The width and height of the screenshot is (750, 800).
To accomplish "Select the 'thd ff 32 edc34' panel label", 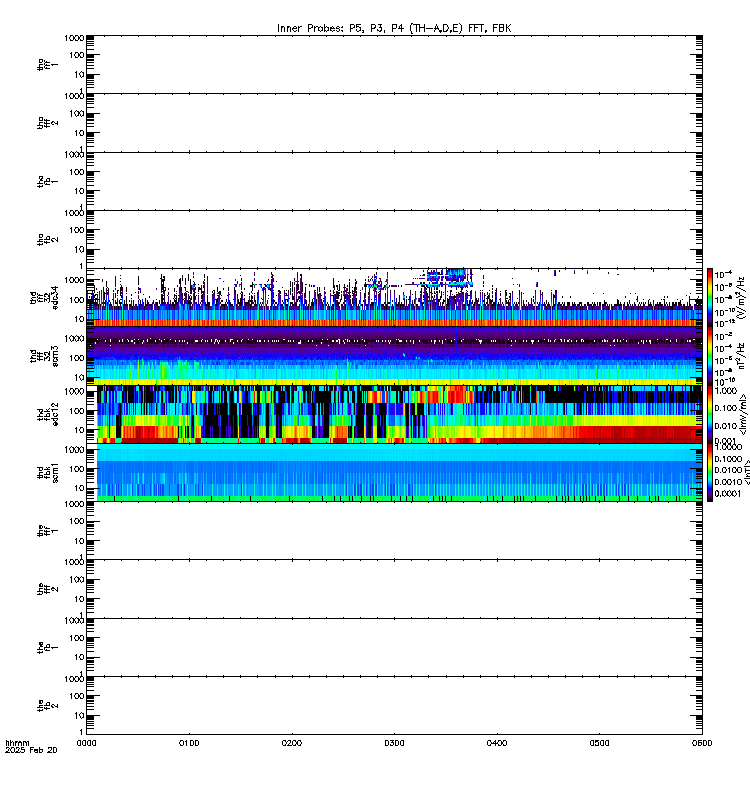I will click(x=44, y=297).
